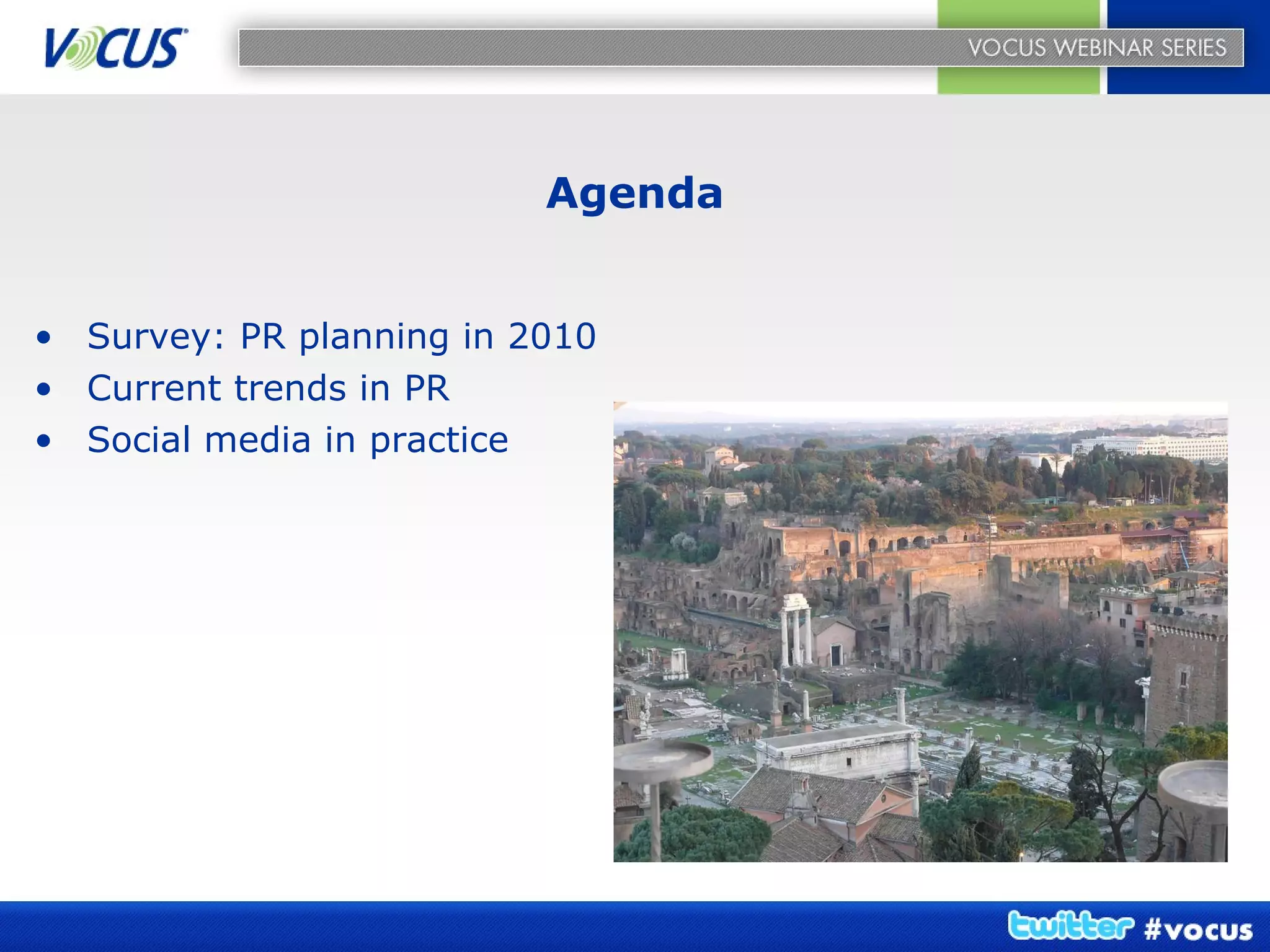
Task: Click the dark blue block at top right
Action: (x=1188, y=81)
